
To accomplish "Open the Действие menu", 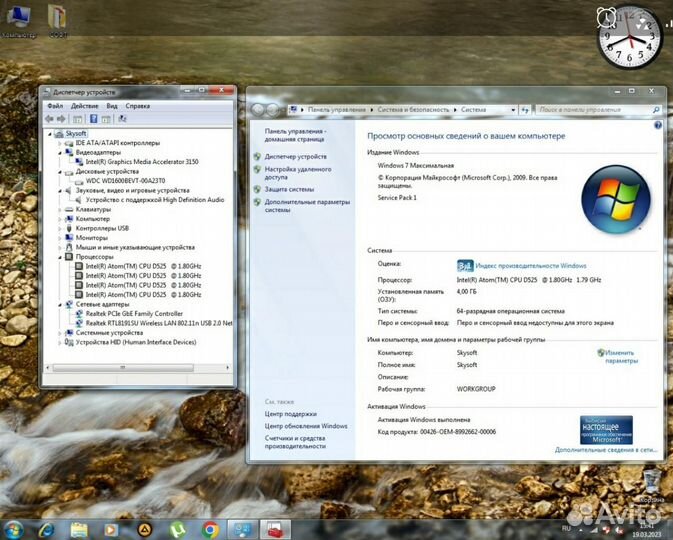I will pyautogui.click(x=85, y=105).
